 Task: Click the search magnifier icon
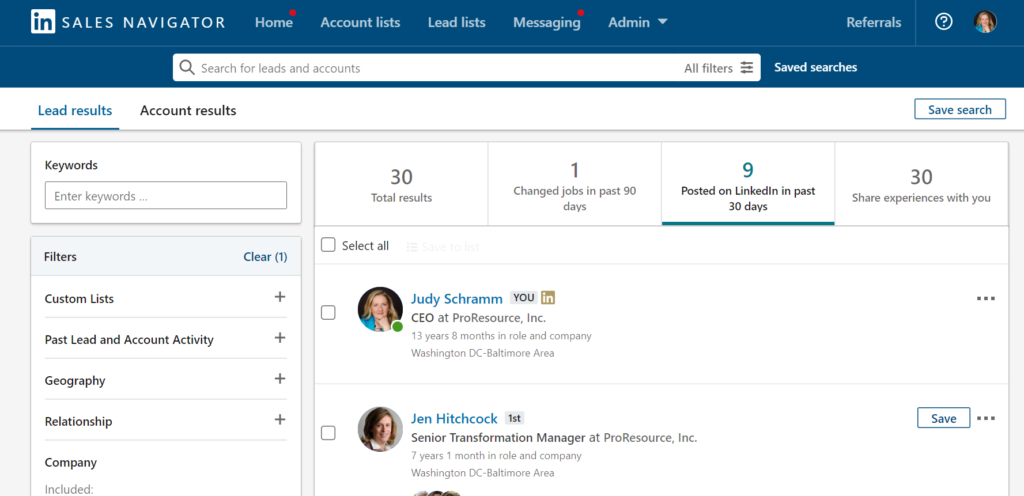(x=187, y=68)
